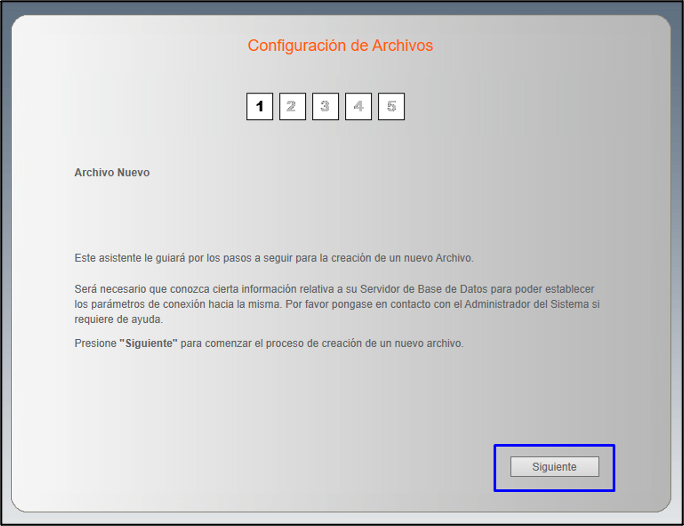Click the word 'Archivos' in the orange title

(403, 46)
